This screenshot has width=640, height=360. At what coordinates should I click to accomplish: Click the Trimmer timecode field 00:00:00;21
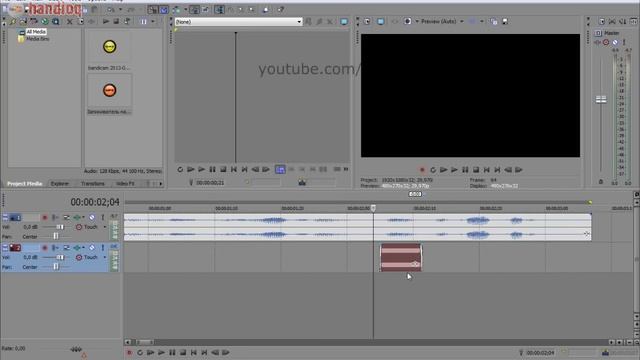coord(210,182)
